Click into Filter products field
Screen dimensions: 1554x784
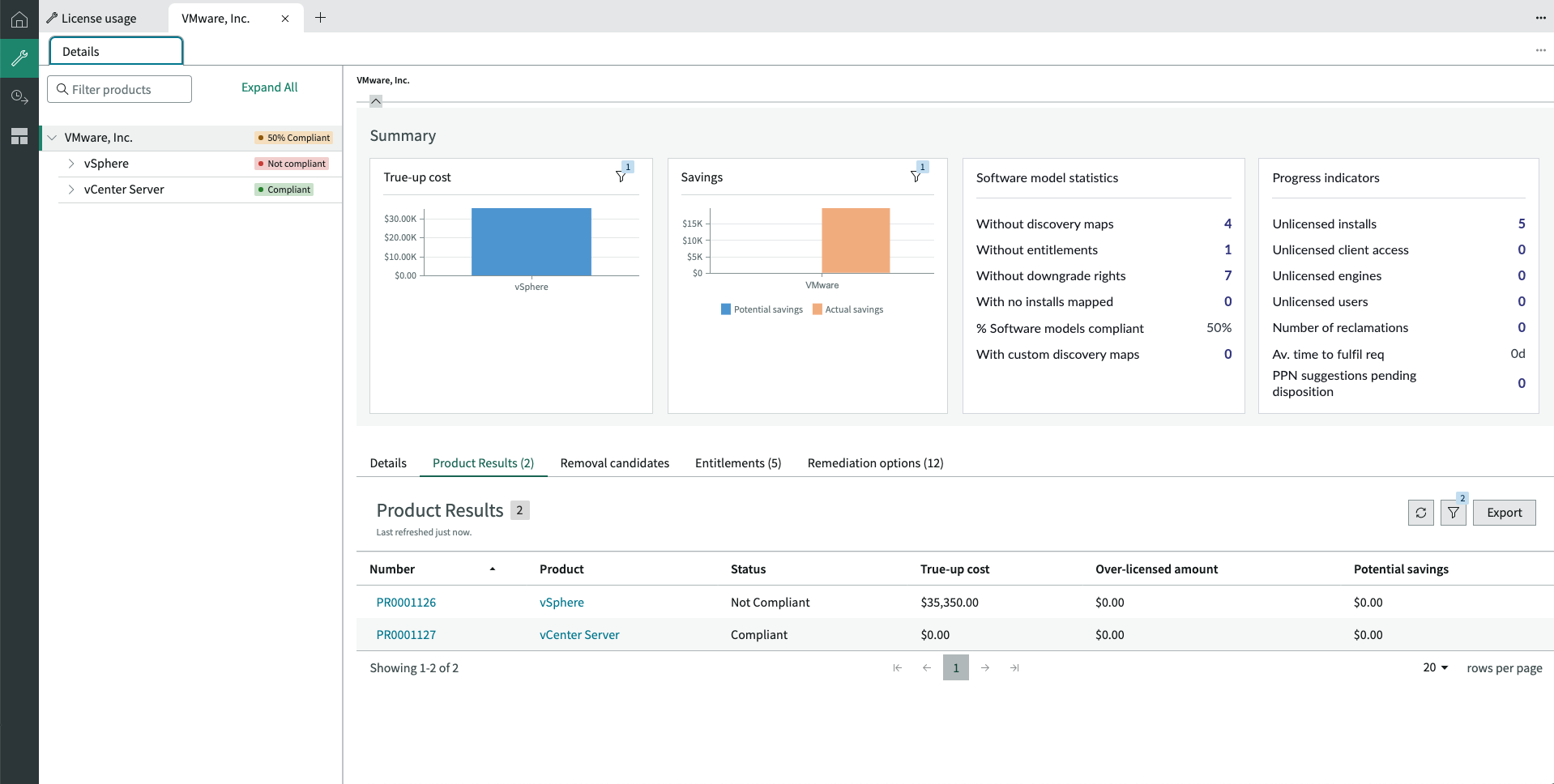click(120, 89)
